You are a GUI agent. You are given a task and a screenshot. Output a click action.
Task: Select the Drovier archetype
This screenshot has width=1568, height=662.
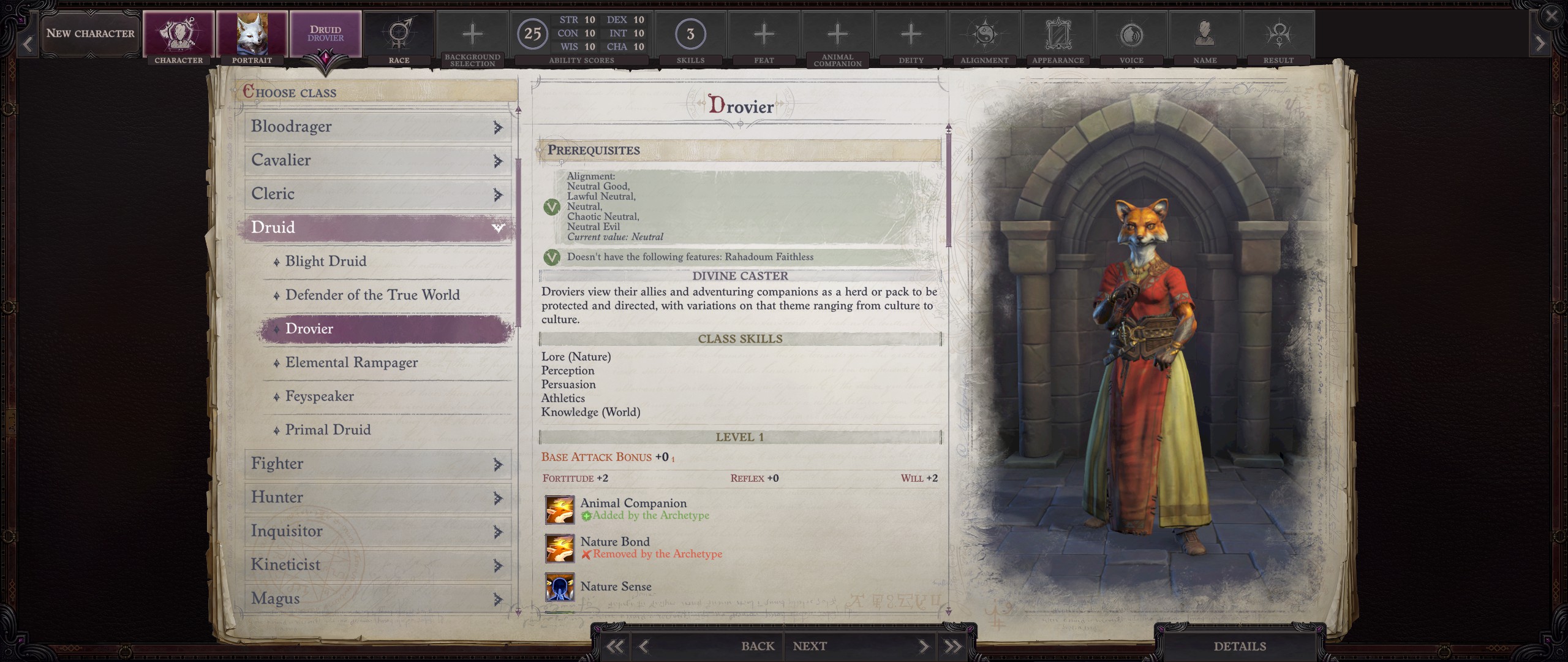coord(387,329)
